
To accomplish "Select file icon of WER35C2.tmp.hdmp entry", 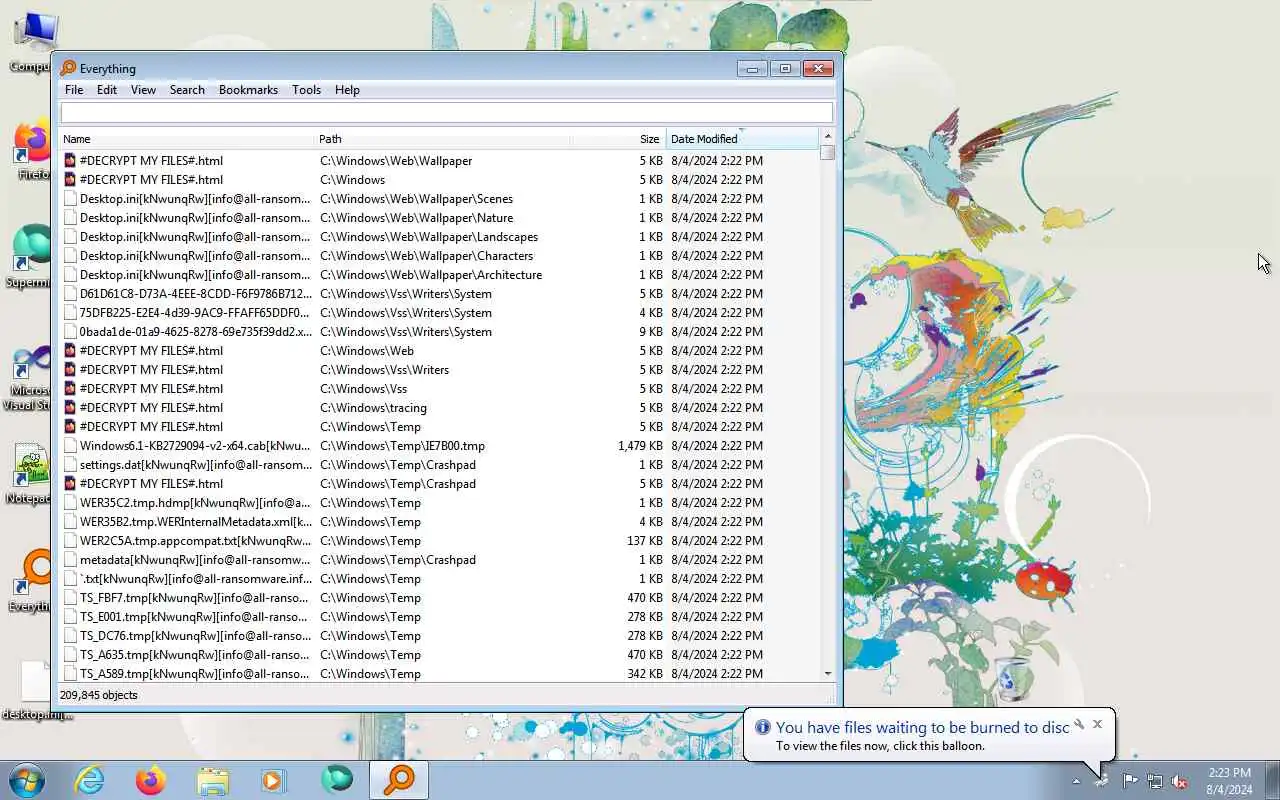I will (70, 502).
